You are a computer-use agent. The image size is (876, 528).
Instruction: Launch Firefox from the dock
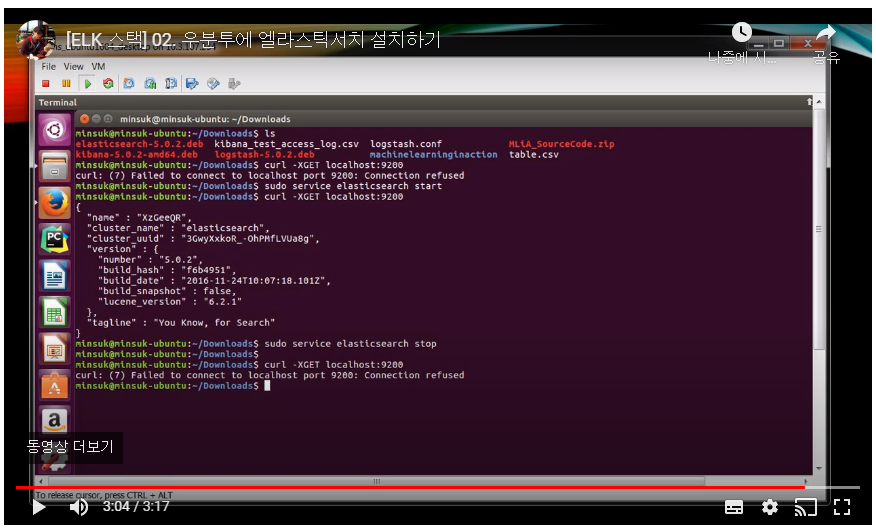[54, 203]
